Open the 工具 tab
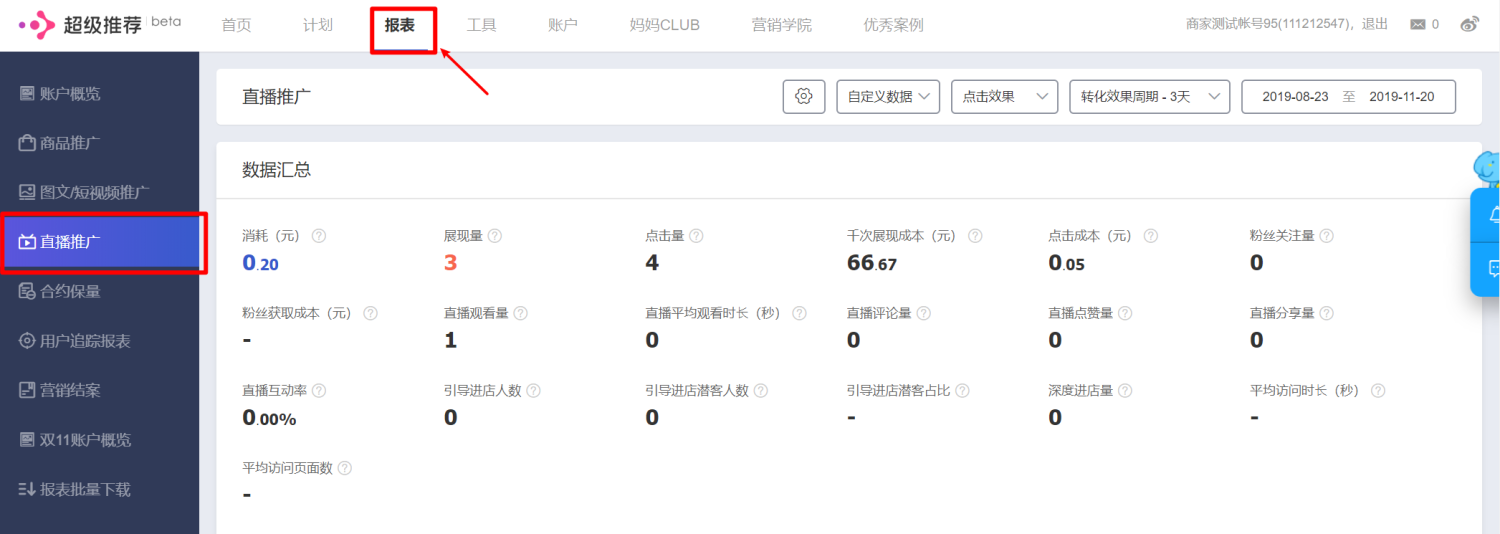Screen dimensions: 1500x534 [481, 25]
